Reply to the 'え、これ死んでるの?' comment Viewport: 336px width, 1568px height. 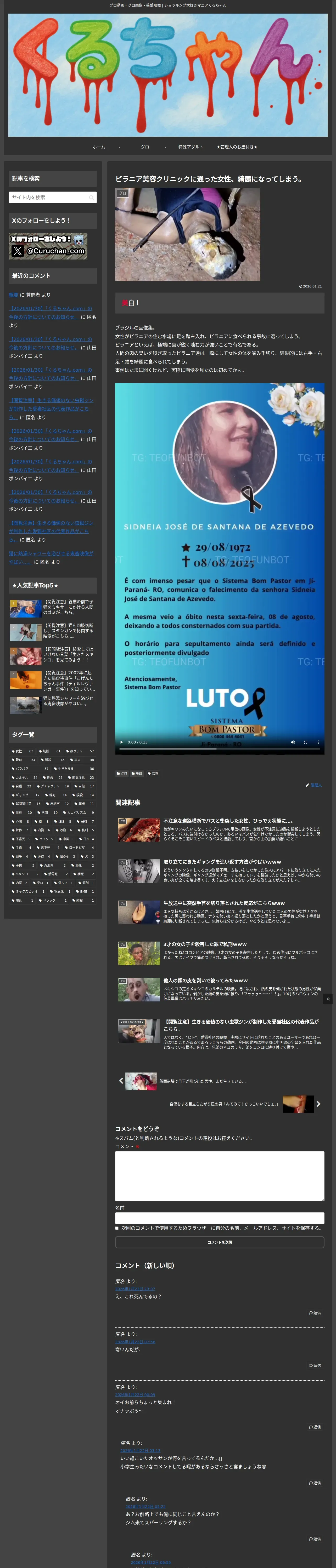click(315, 1313)
